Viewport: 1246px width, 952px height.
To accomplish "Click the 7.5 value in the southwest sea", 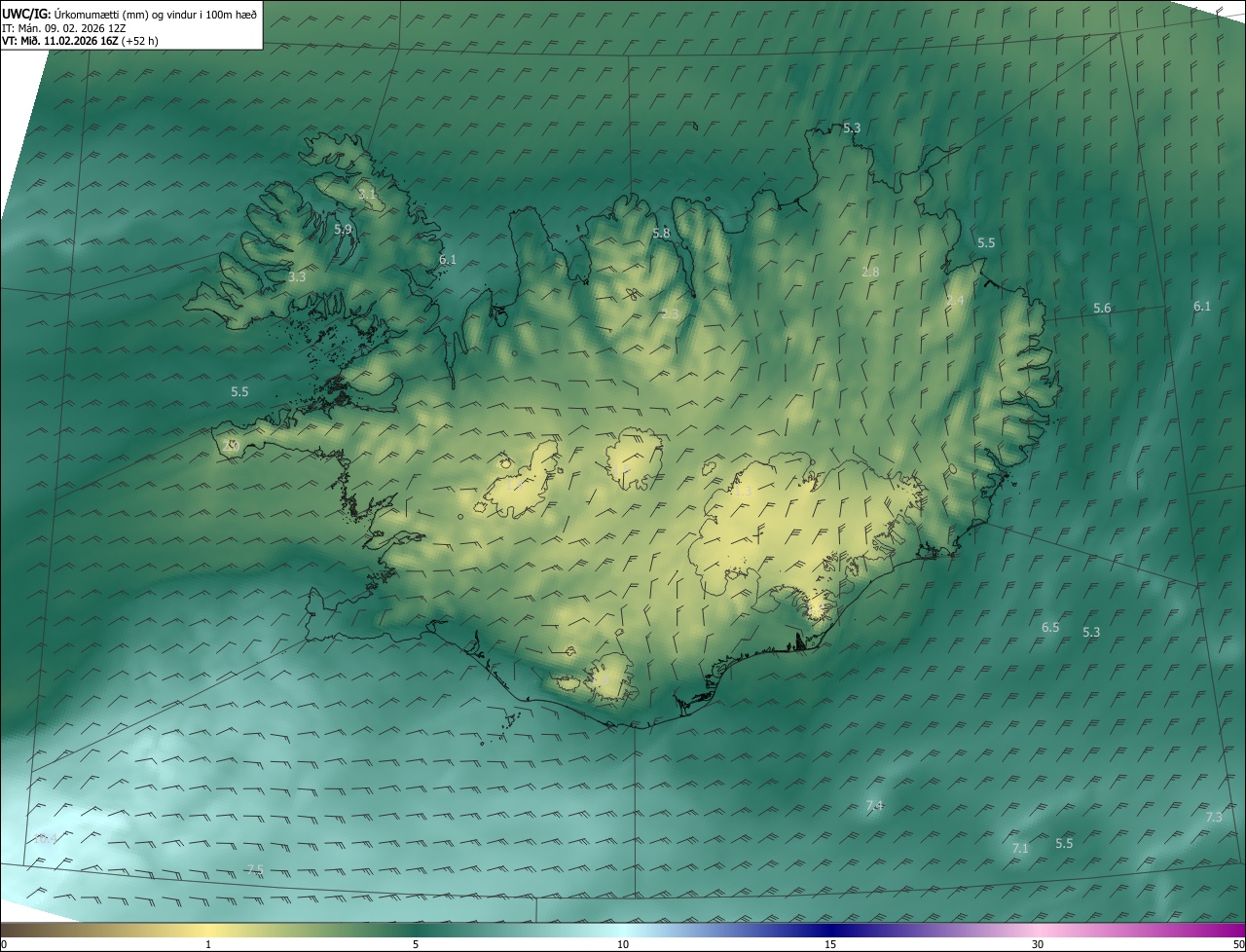I will (255, 869).
